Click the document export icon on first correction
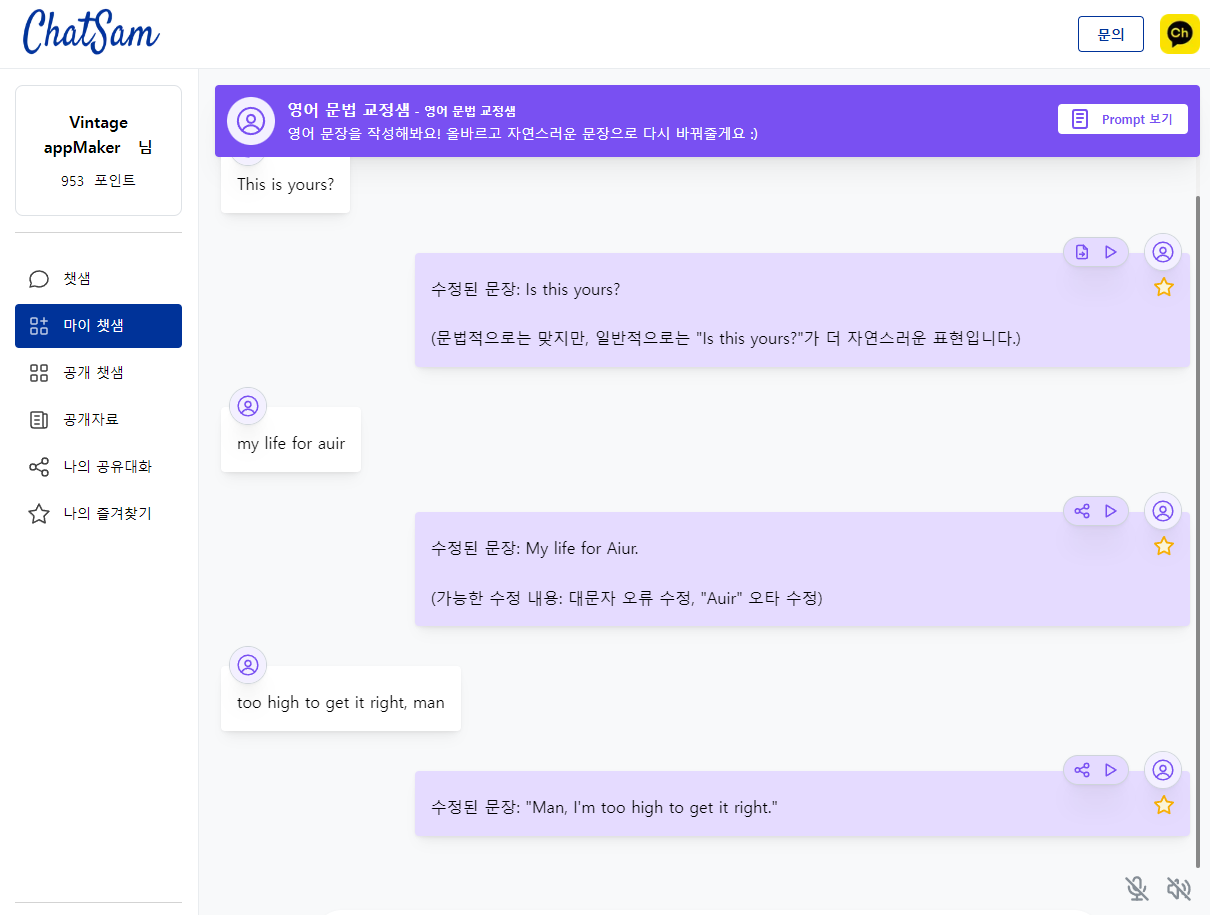 coord(1081,252)
